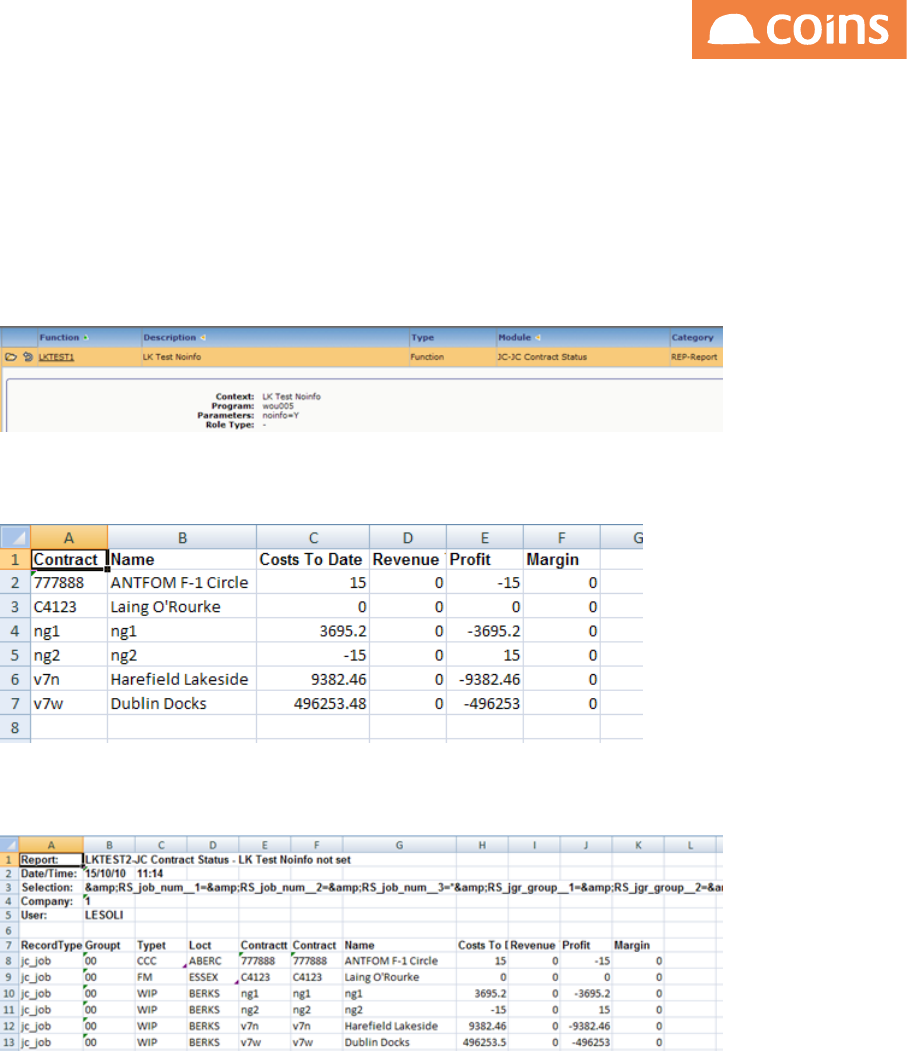Screen dimensions: 907x1051
Task: Click the 'Costs To Date' header cell in C1
Action: [313, 560]
